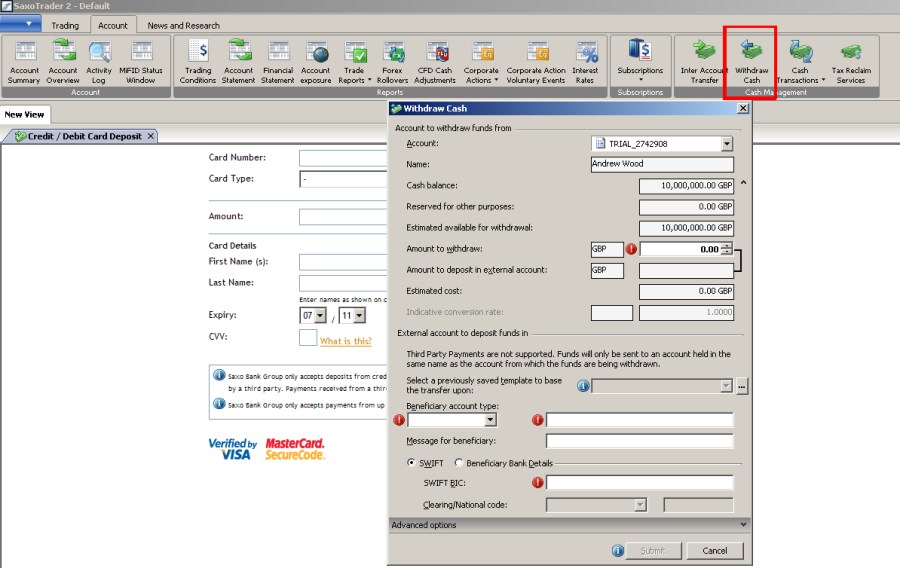The width and height of the screenshot is (900, 568).
Task: Open the saved template dropdown
Action: [x=726, y=386]
